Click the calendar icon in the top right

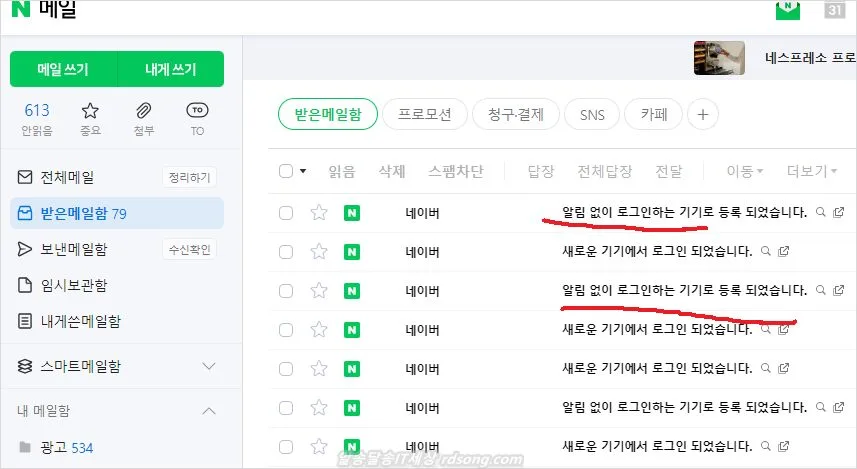click(835, 10)
